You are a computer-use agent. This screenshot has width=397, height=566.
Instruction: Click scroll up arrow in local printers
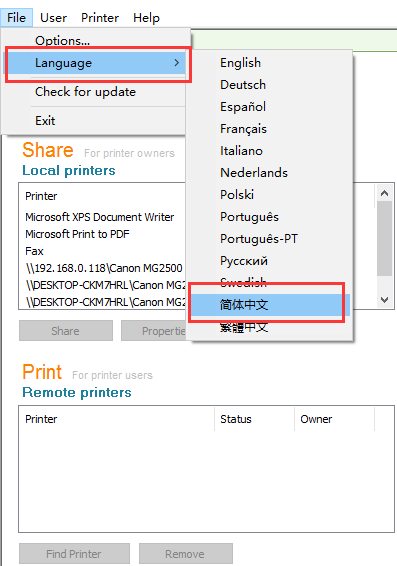tap(384, 193)
